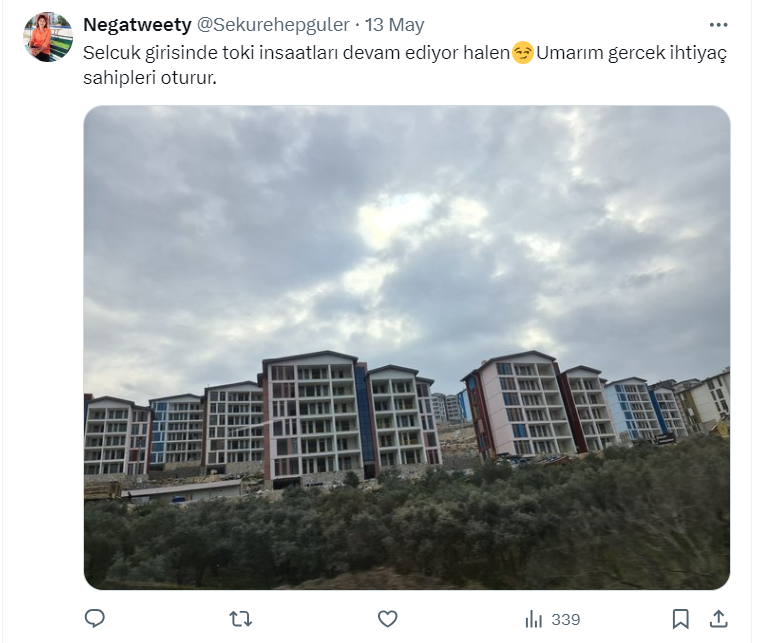Open the 13 May timestamp link
772x643 pixels.
coord(394,25)
